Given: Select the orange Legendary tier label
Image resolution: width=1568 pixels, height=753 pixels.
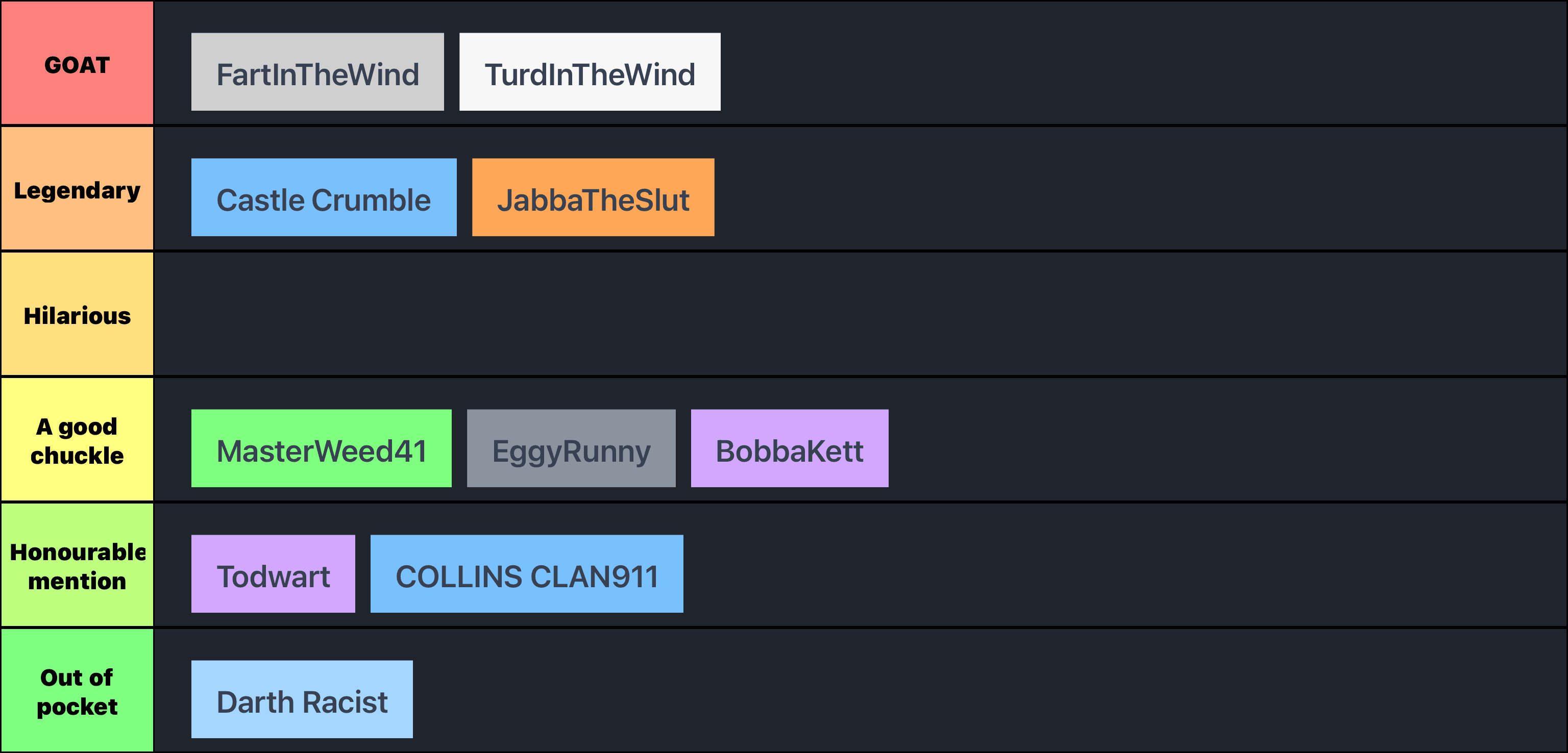Looking at the screenshot, I should (x=77, y=189).
